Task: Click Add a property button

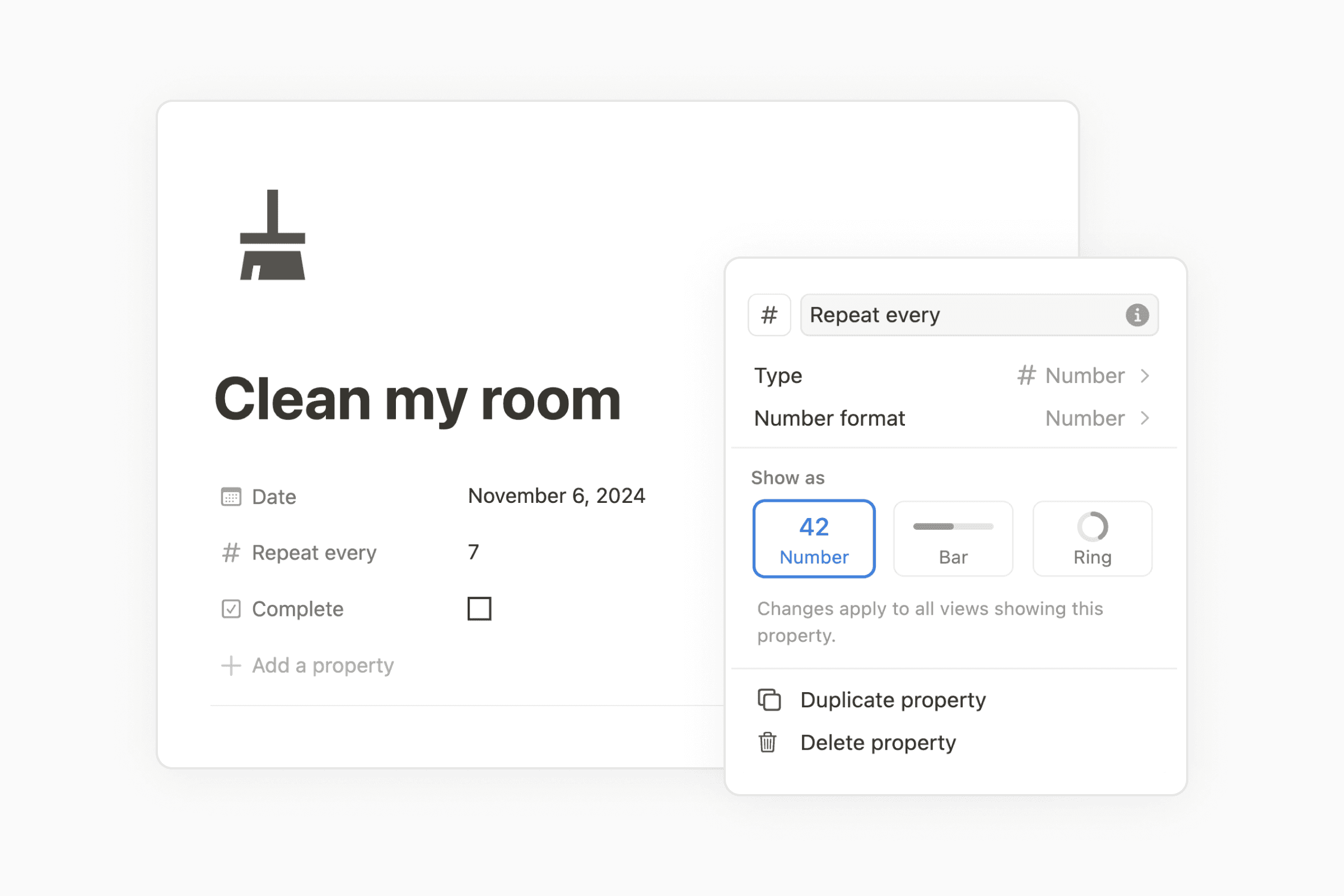Action: click(310, 665)
